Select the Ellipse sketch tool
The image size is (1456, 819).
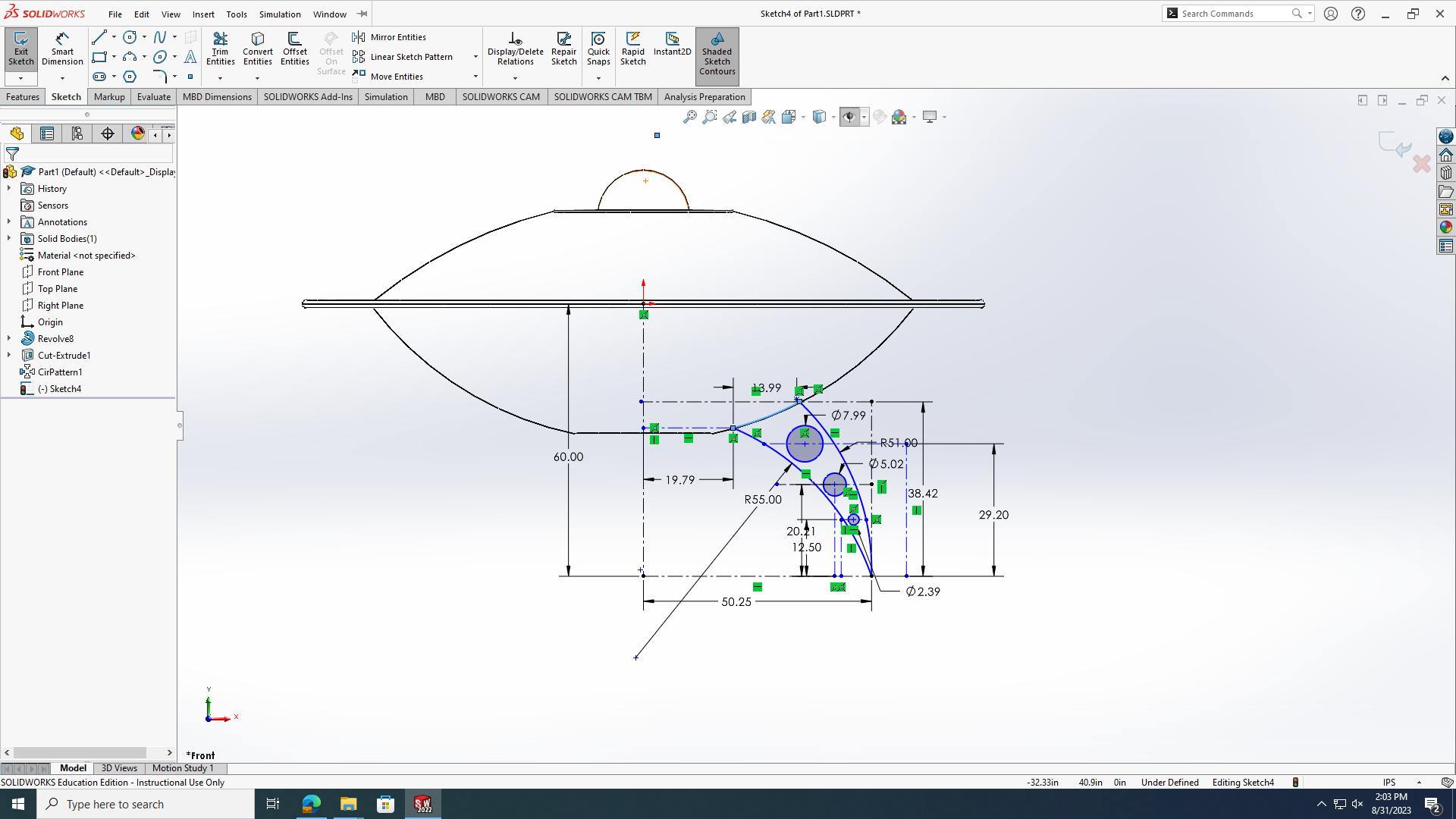[160, 57]
